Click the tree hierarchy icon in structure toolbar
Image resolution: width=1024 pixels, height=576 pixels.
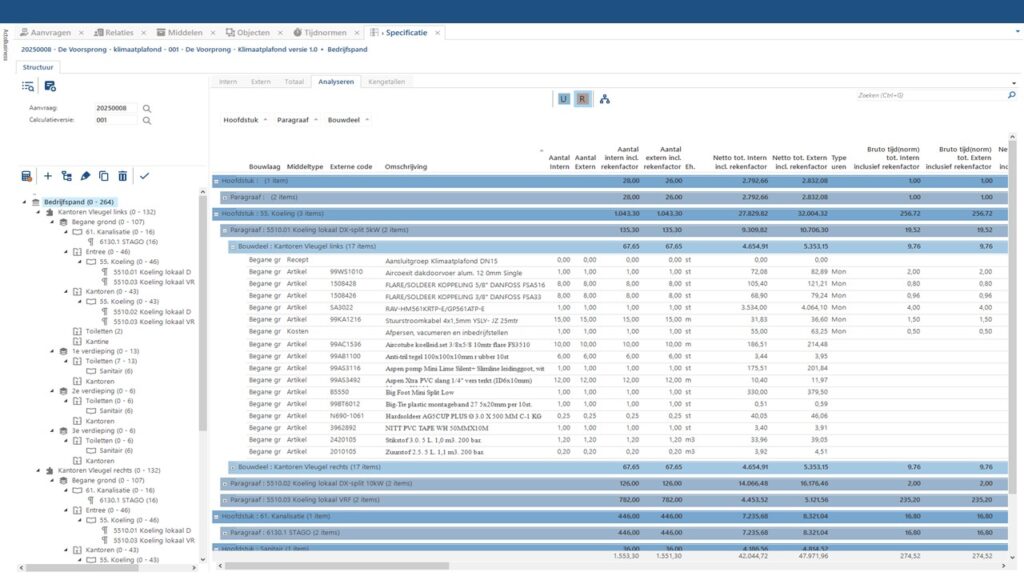point(66,176)
